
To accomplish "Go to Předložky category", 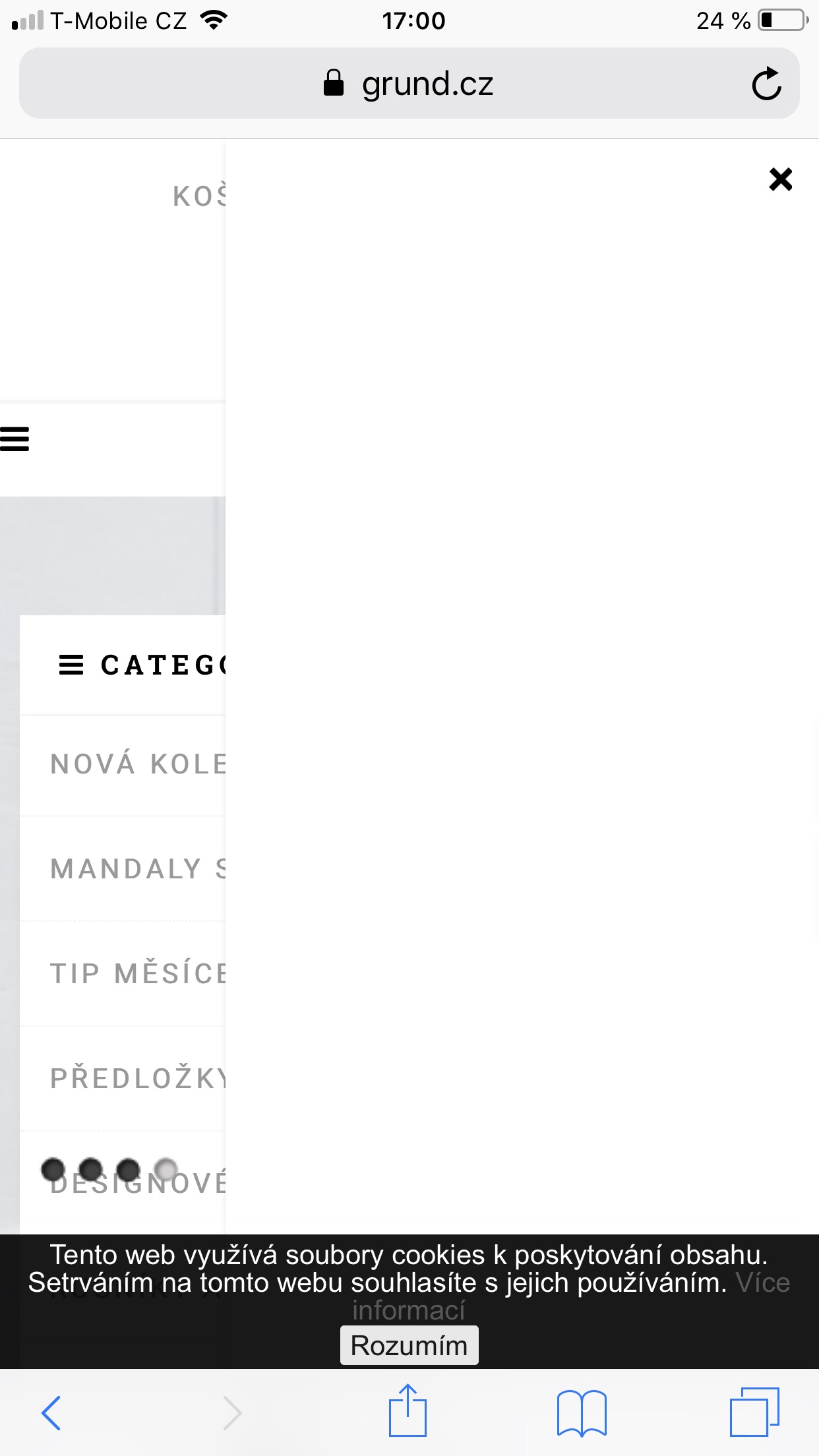I will pyautogui.click(x=138, y=1078).
